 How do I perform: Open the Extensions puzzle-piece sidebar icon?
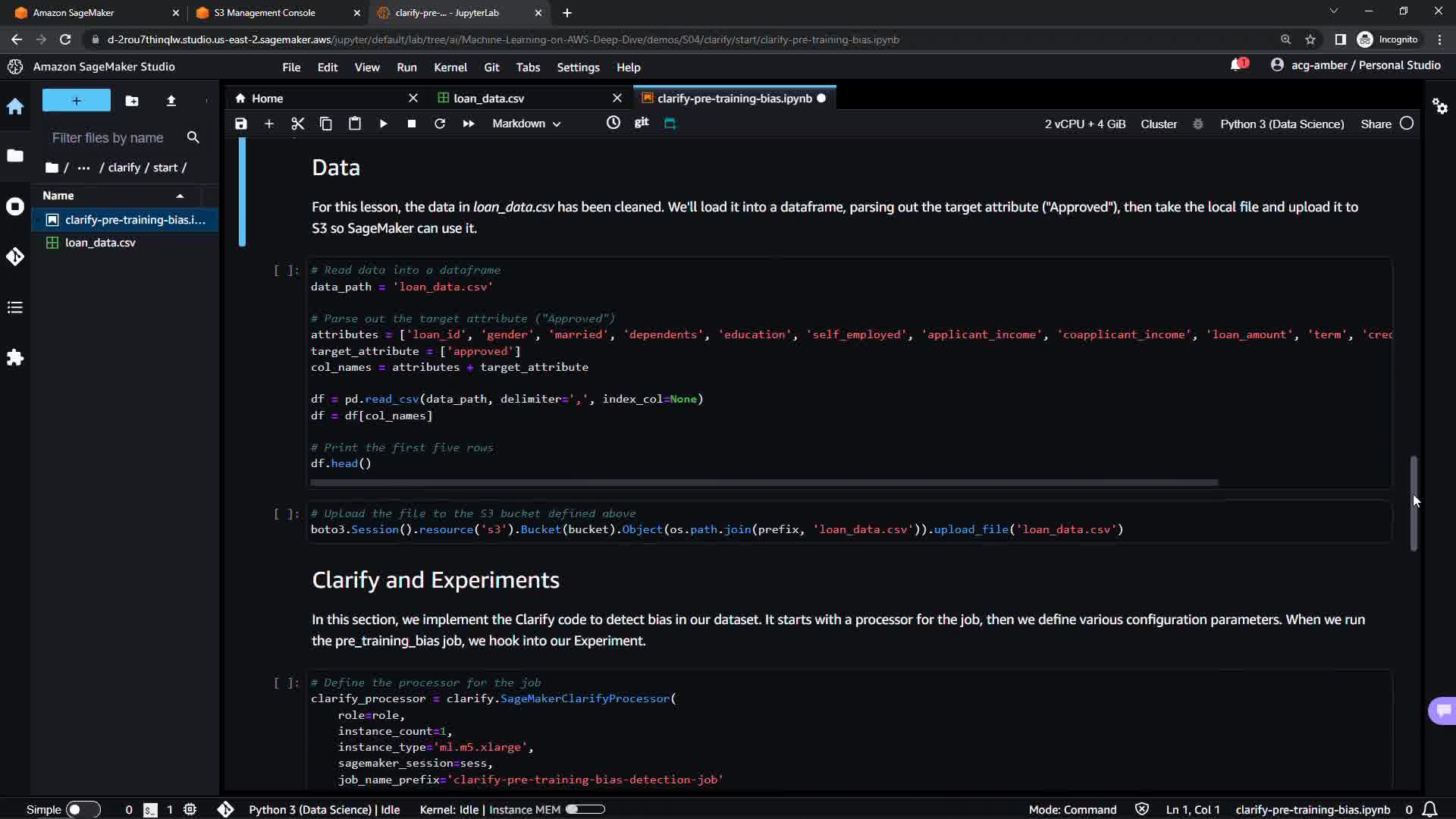[15, 357]
